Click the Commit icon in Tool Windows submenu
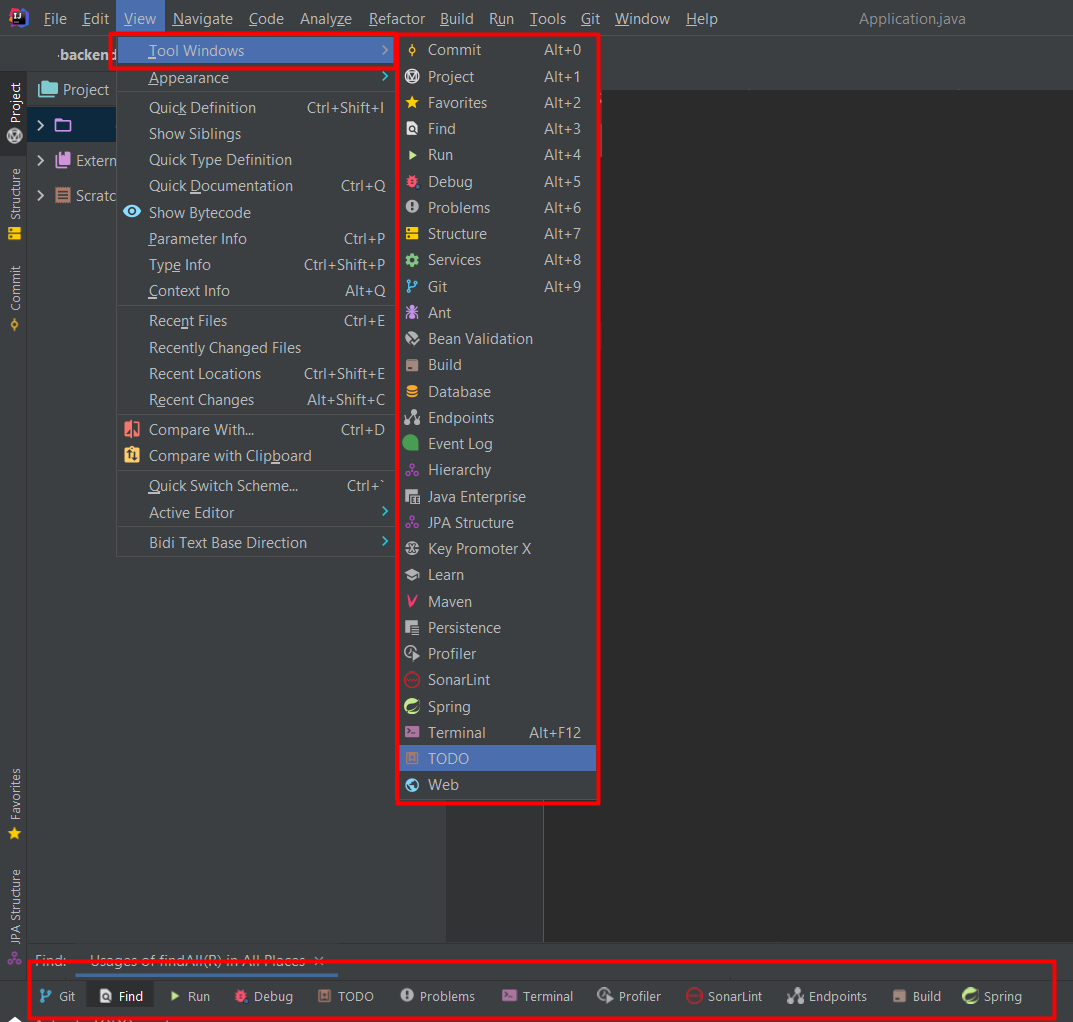This screenshot has width=1073, height=1022. [412, 50]
